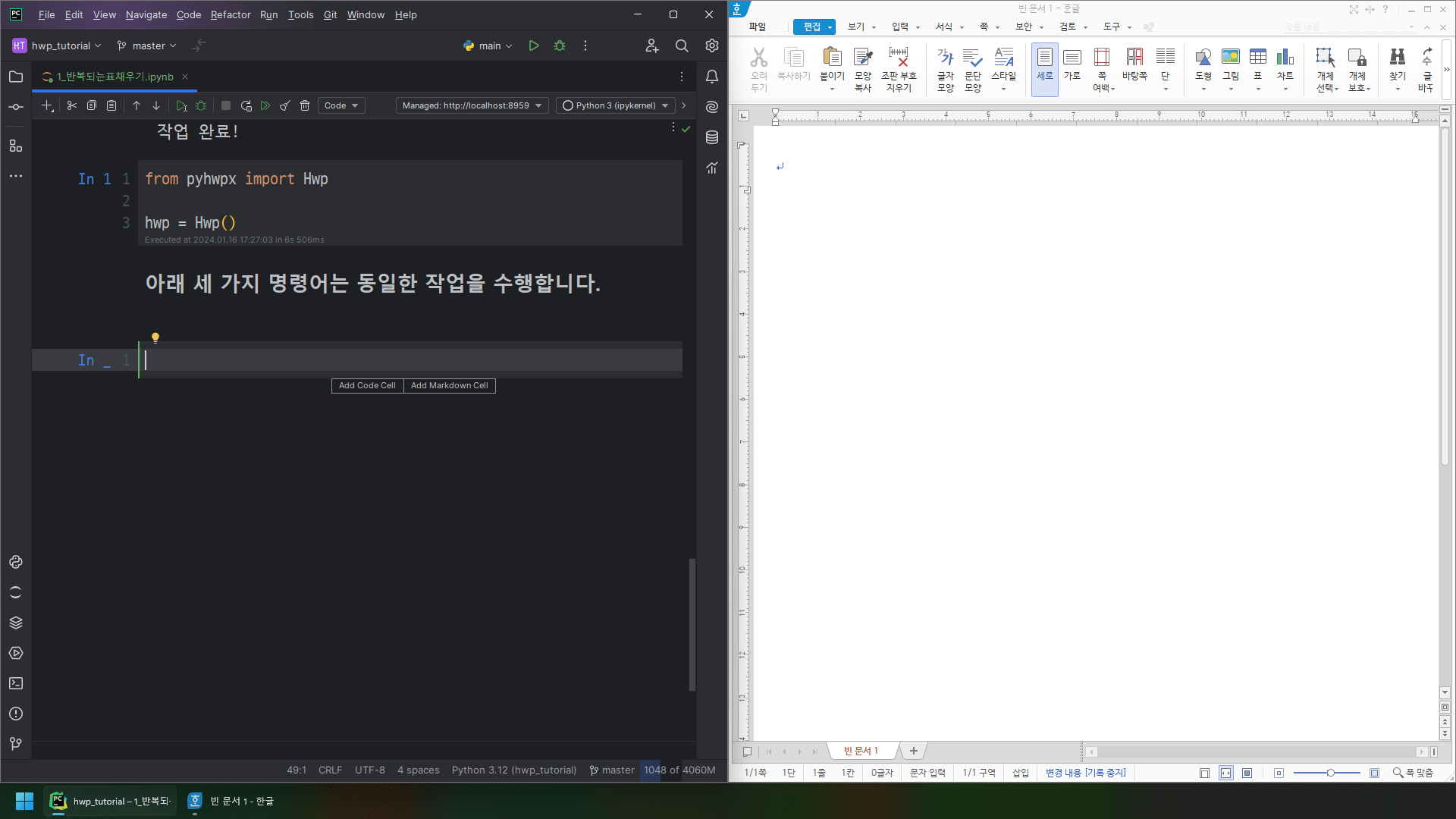Open the Python Packages tool window icon
Image resolution: width=1456 pixels, height=819 pixels.
(16, 623)
